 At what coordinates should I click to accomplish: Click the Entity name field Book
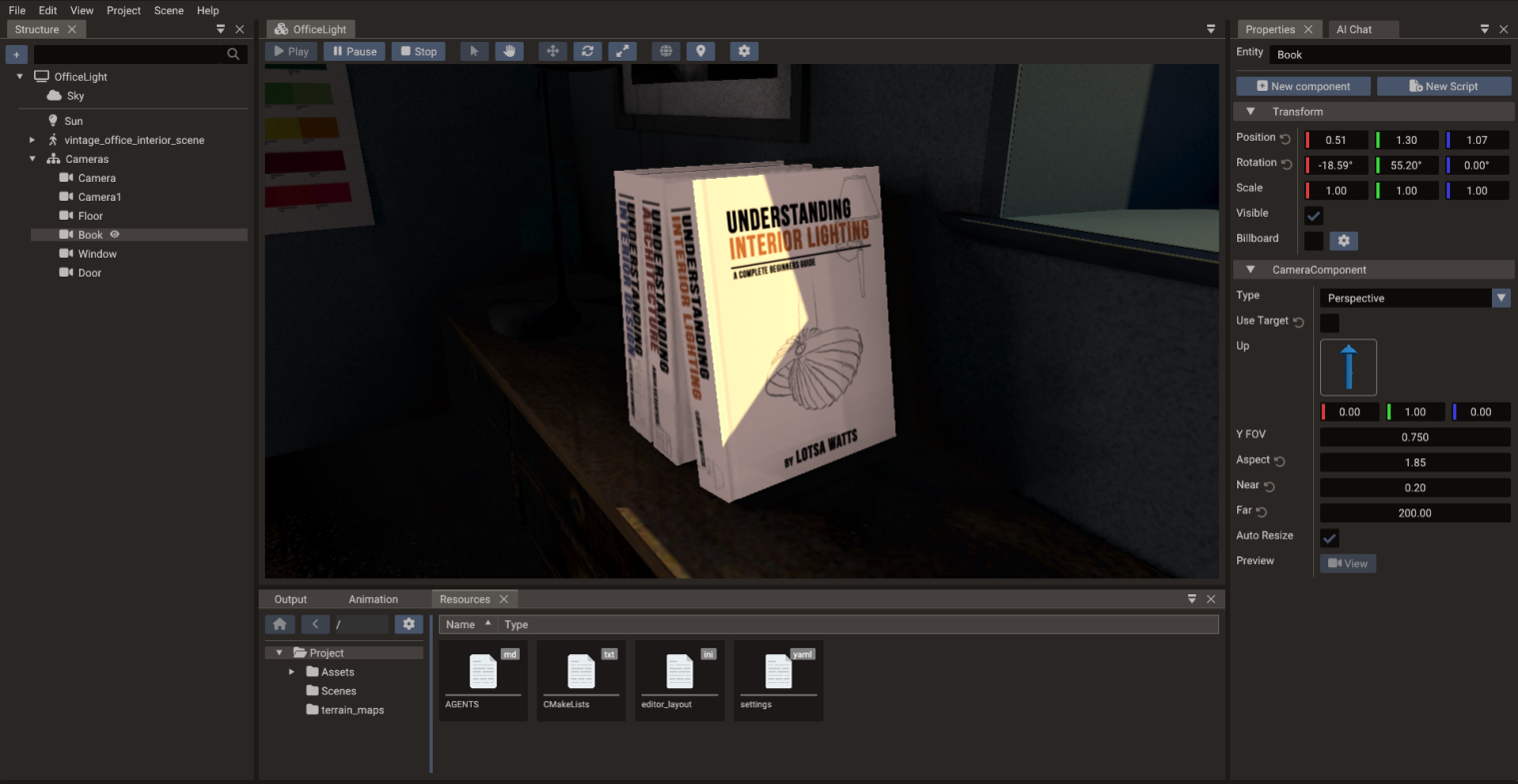click(1390, 55)
